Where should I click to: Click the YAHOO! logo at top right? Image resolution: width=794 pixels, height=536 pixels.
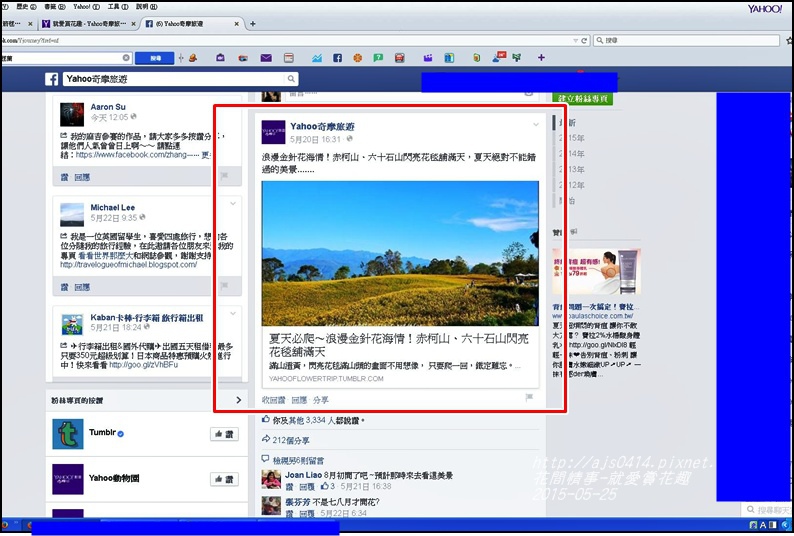coord(765,9)
